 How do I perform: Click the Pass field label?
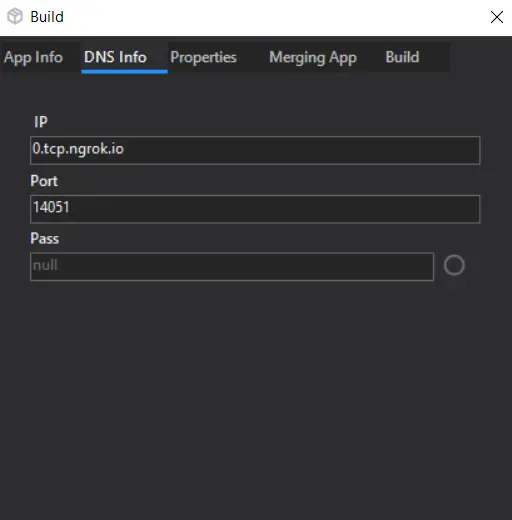click(x=45, y=239)
